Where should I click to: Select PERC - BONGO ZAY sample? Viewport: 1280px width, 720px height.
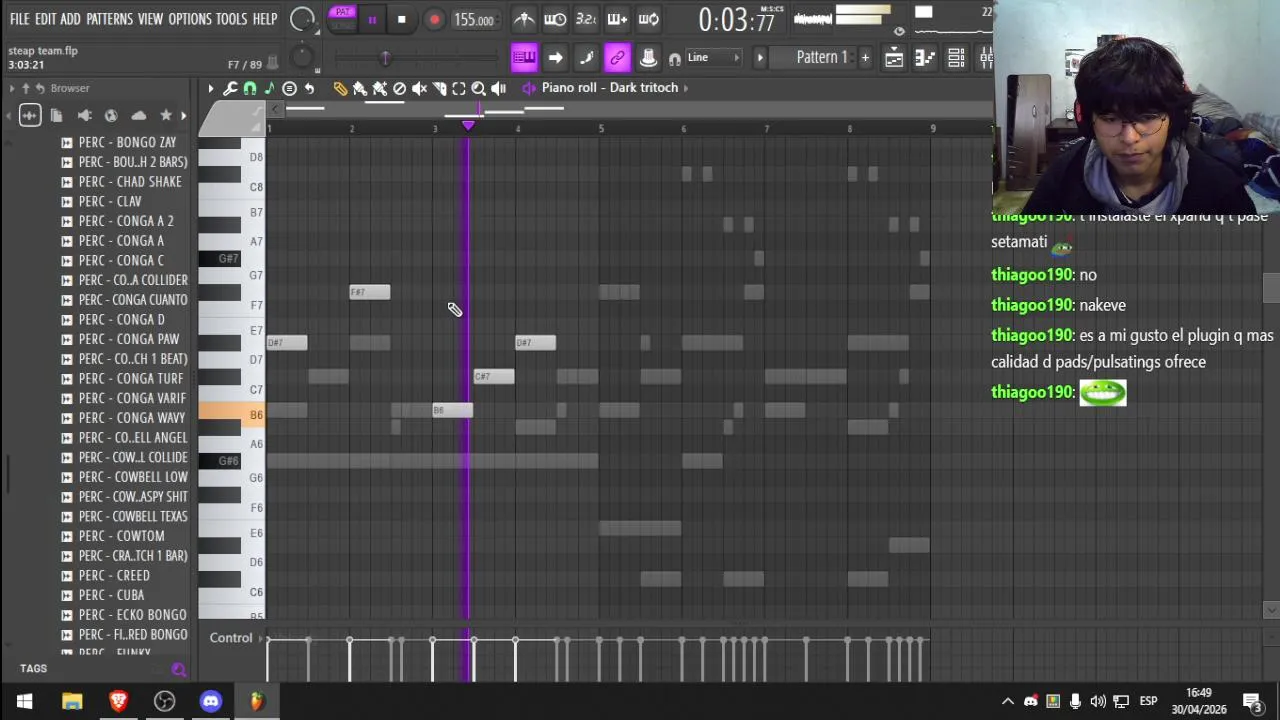click(127, 142)
